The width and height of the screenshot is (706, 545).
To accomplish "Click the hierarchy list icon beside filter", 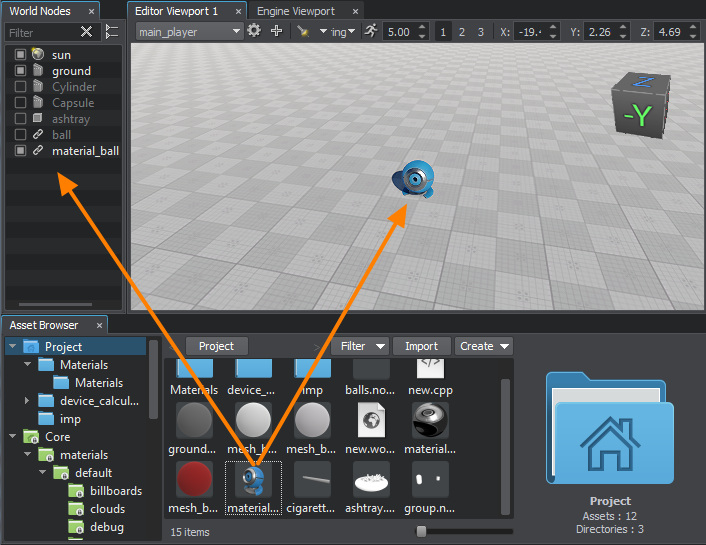I will click(x=112, y=32).
